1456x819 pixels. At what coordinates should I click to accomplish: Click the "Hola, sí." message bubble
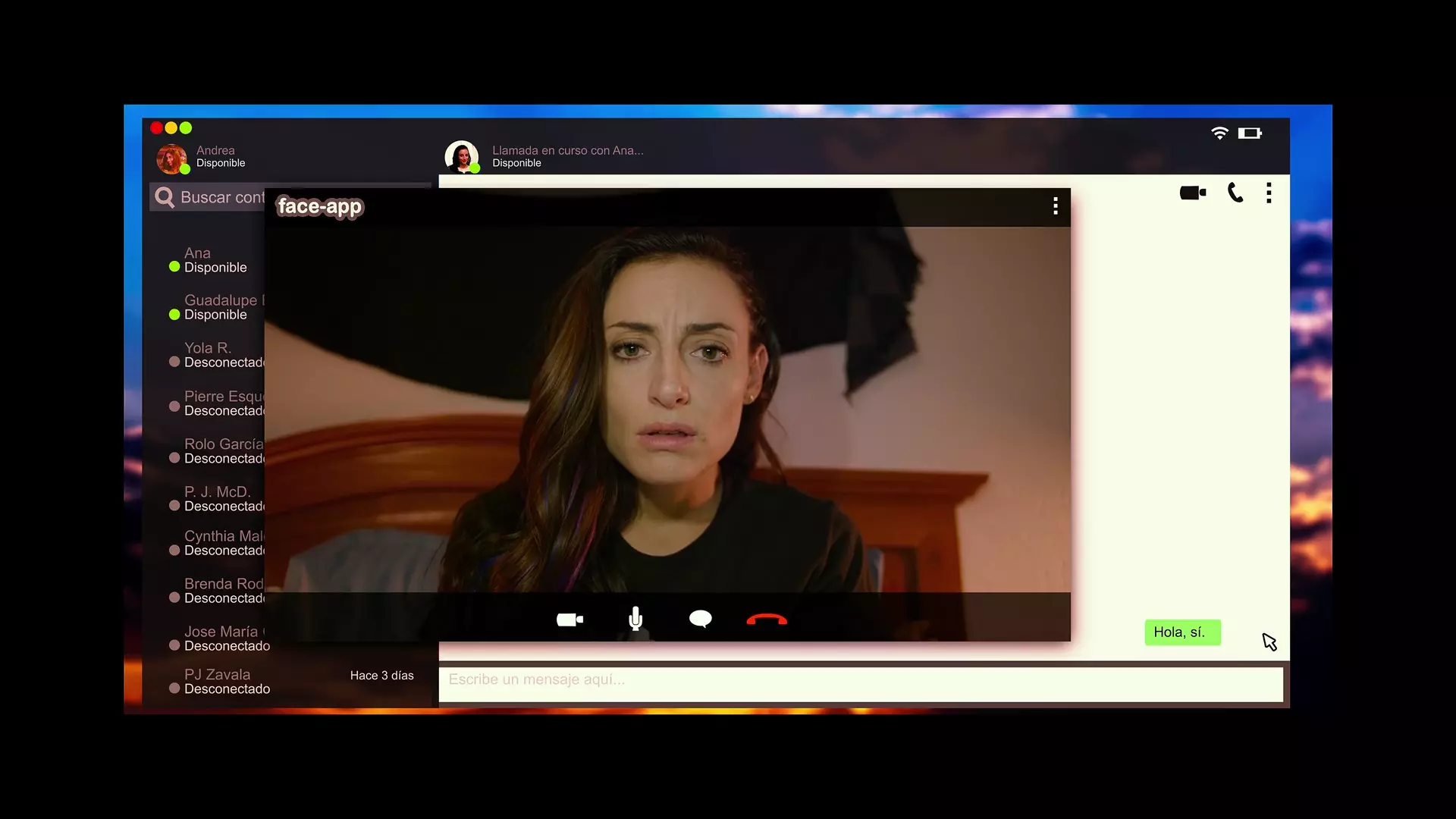coord(1181,632)
